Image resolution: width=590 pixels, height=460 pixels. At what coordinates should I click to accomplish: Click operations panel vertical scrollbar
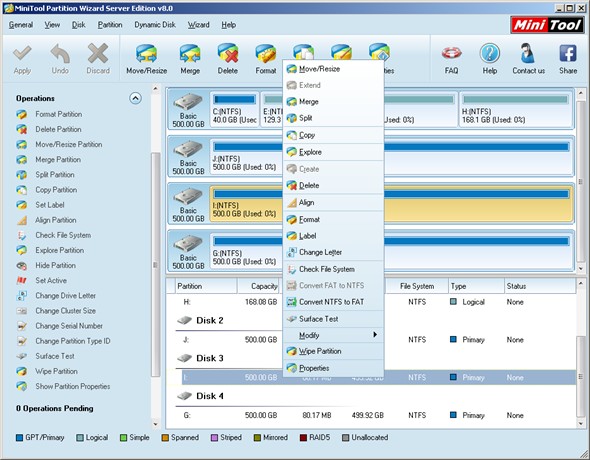(x=155, y=264)
